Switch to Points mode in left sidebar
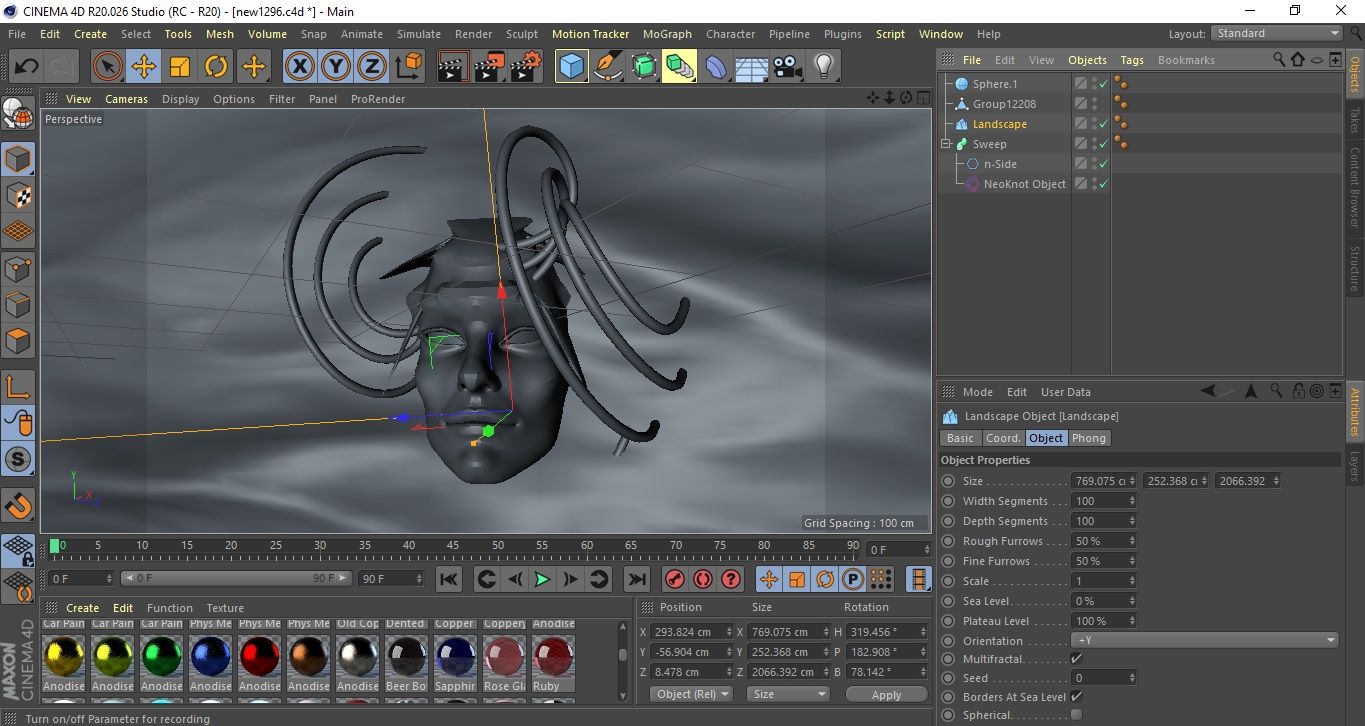This screenshot has width=1365, height=726. [18, 269]
